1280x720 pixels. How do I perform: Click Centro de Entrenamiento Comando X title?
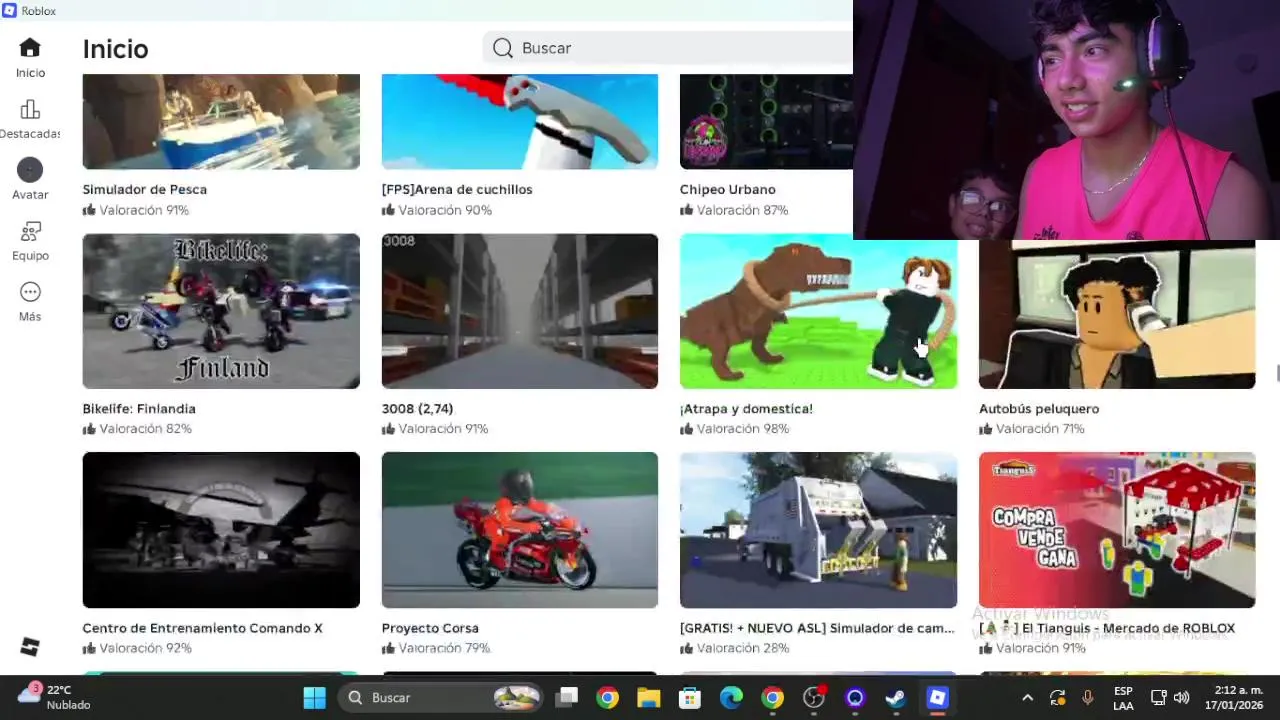pyautogui.click(x=203, y=628)
